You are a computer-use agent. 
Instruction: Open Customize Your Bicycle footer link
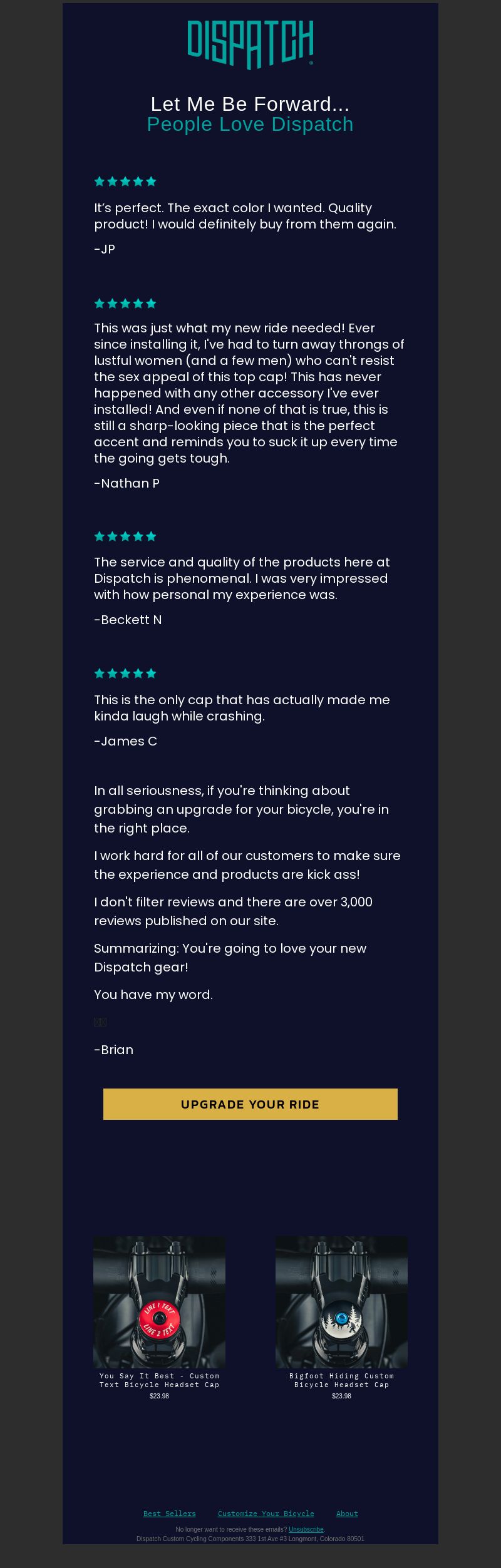(266, 1514)
